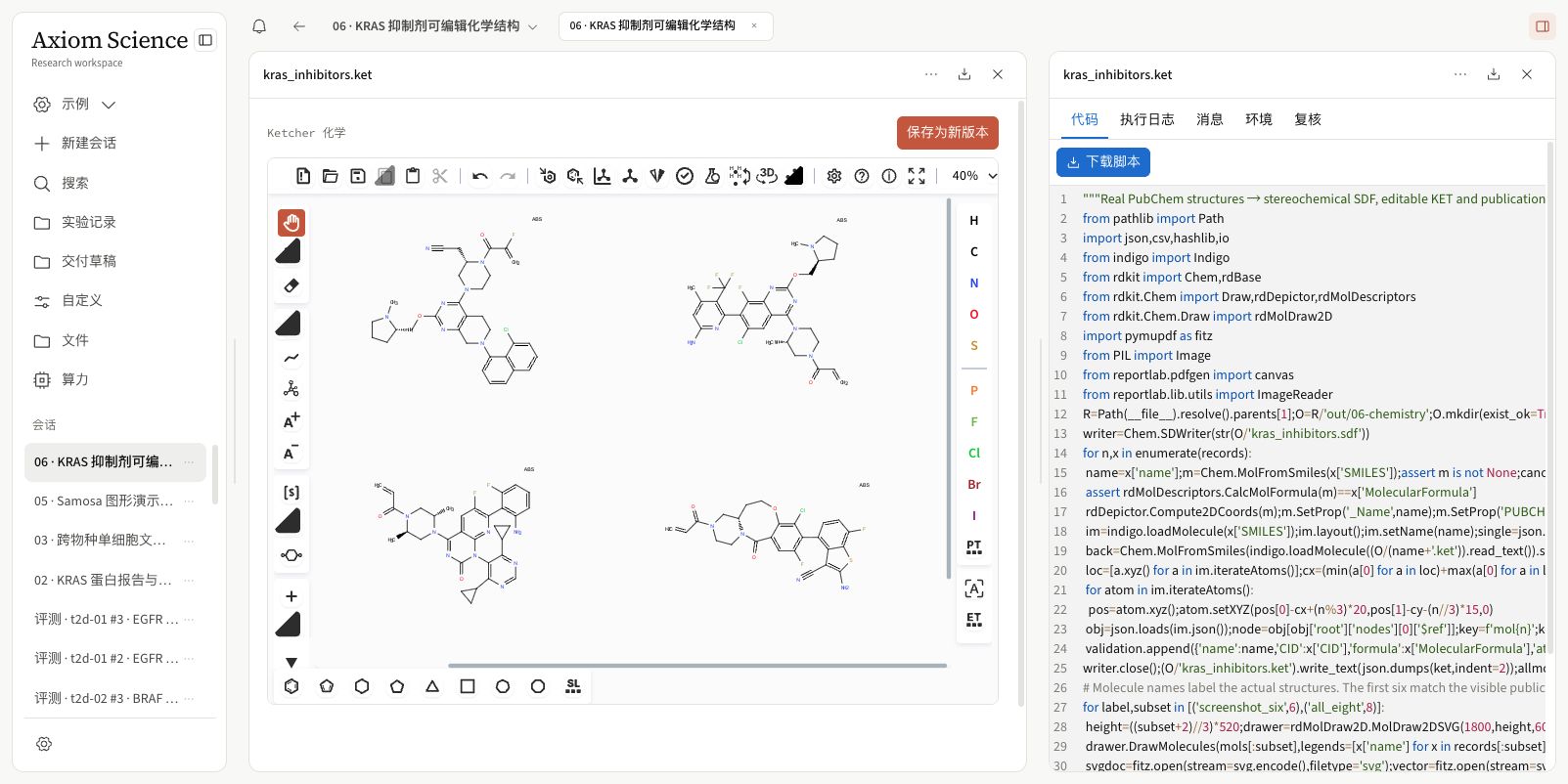Toggle add/remove explicit hydrogens icon
The width and height of the screenshot is (1568, 784).
click(x=740, y=176)
